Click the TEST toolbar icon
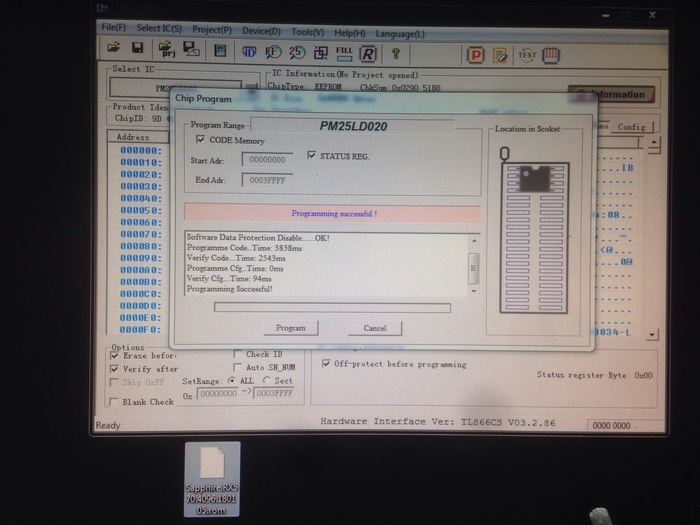700x525 pixels. (527, 56)
